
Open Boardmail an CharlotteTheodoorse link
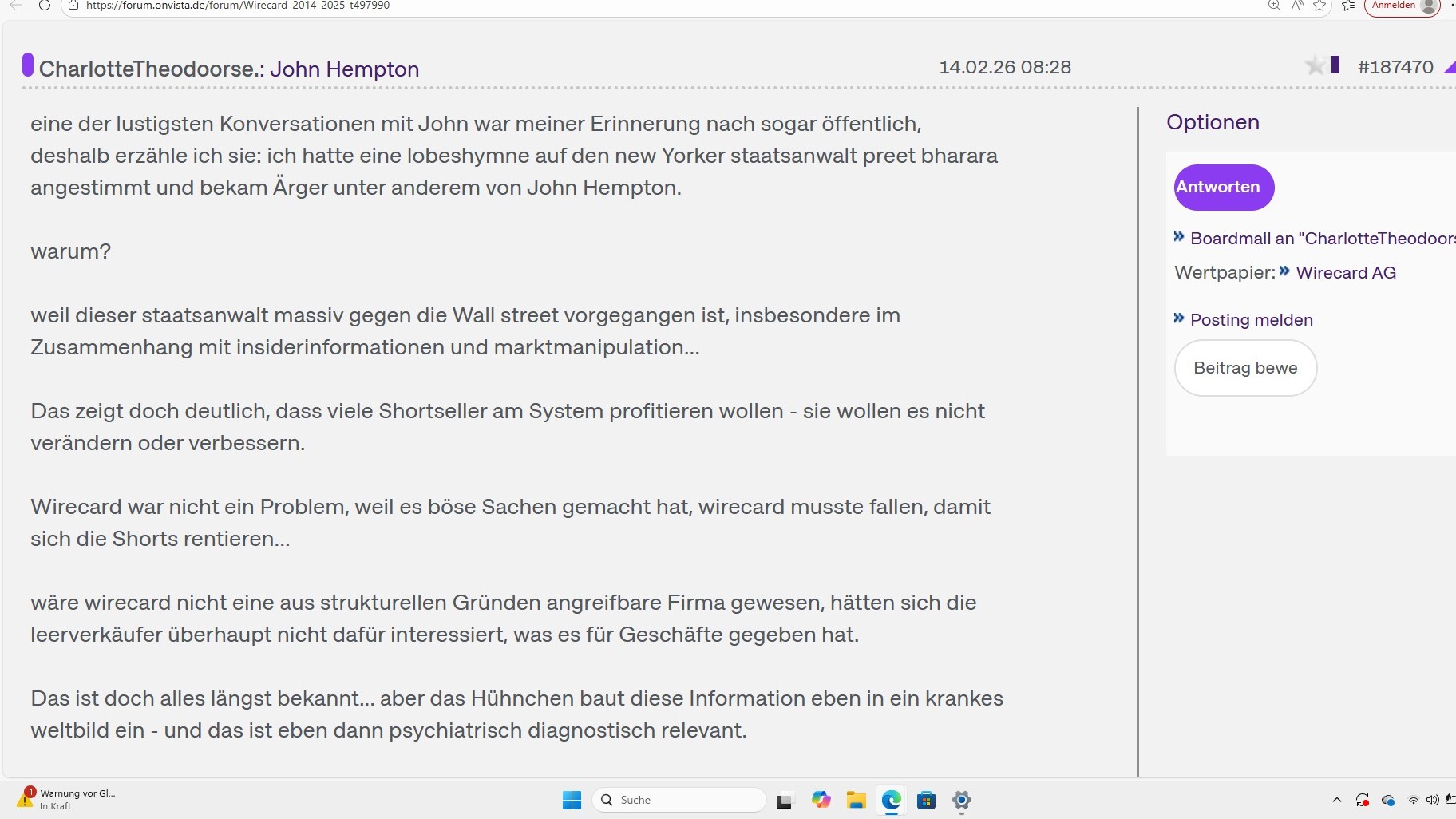pyautogui.click(x=1322, y=239)
